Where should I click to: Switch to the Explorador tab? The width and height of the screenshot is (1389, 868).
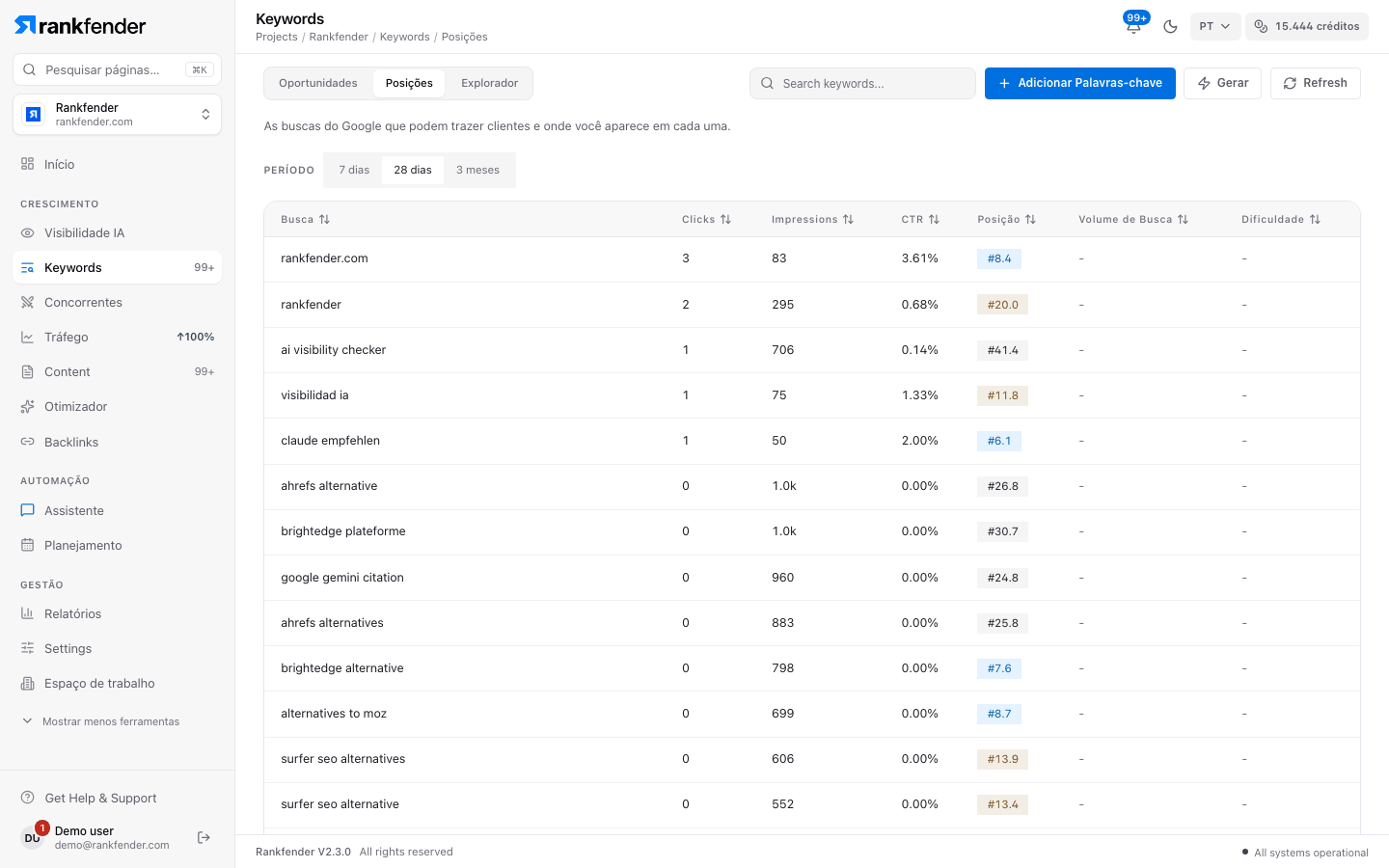coord(490,84)
